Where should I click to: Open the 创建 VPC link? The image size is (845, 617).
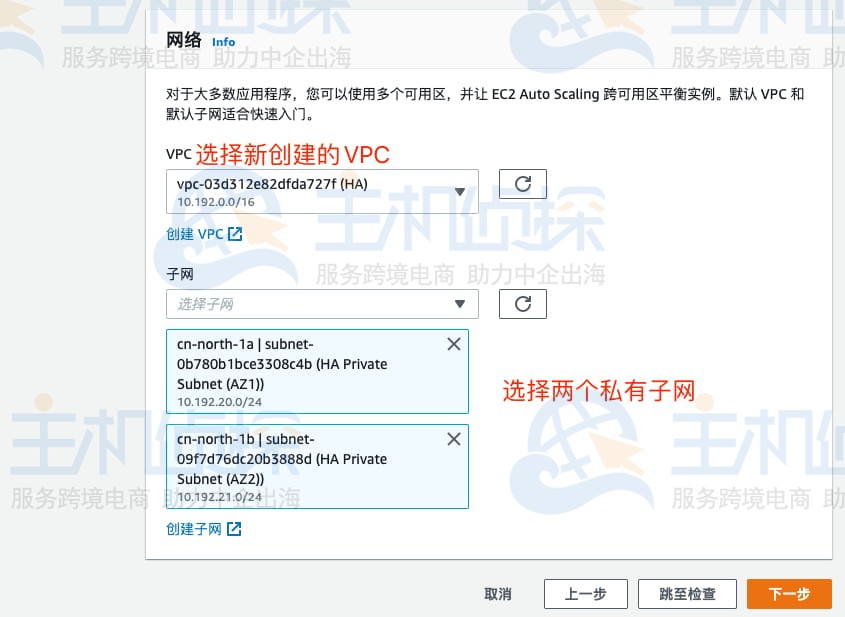[x=195, y=233]
